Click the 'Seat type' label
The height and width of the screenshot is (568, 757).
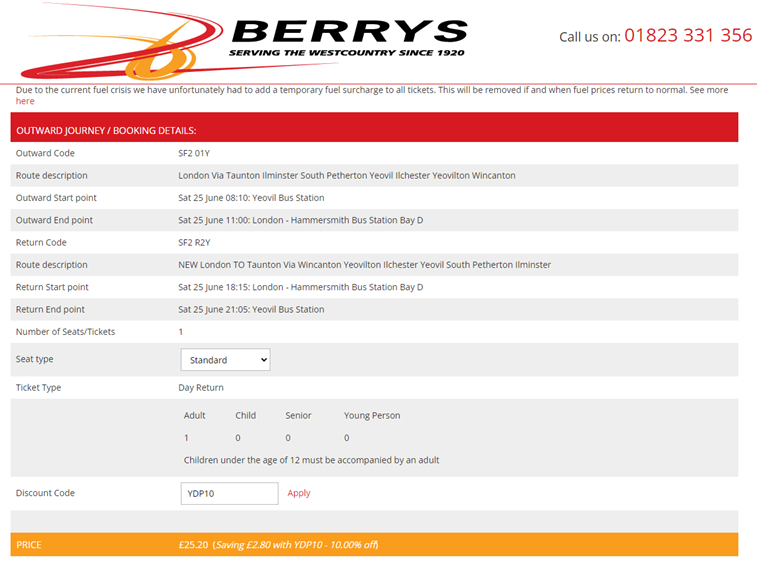34,359
